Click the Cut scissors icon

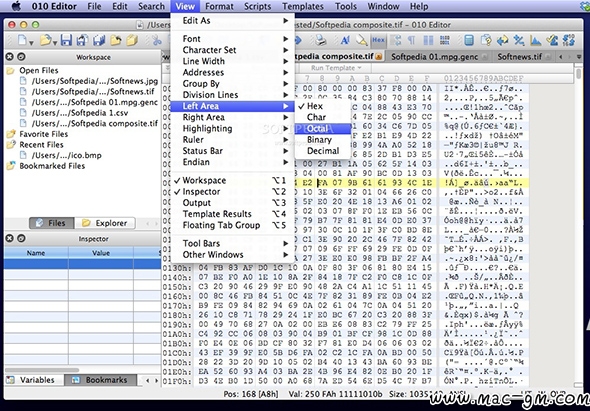(x=157, y=40)
